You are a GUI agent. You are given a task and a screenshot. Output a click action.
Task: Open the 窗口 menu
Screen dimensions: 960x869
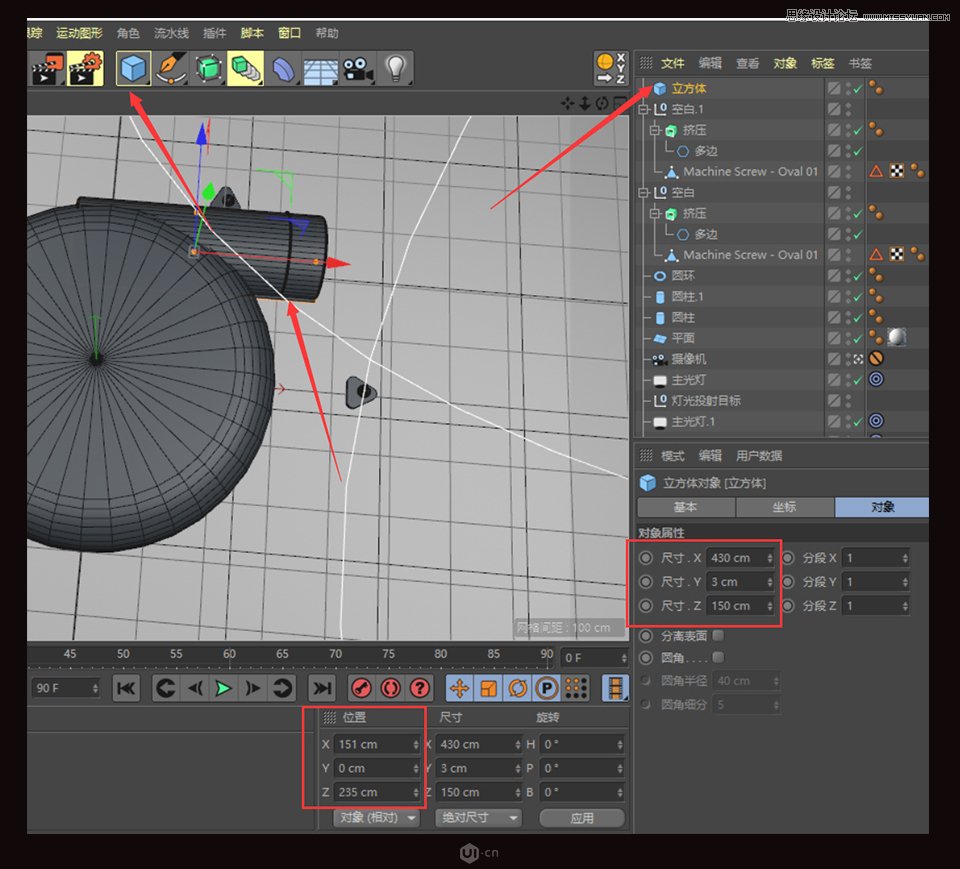[x=288, y=33]
